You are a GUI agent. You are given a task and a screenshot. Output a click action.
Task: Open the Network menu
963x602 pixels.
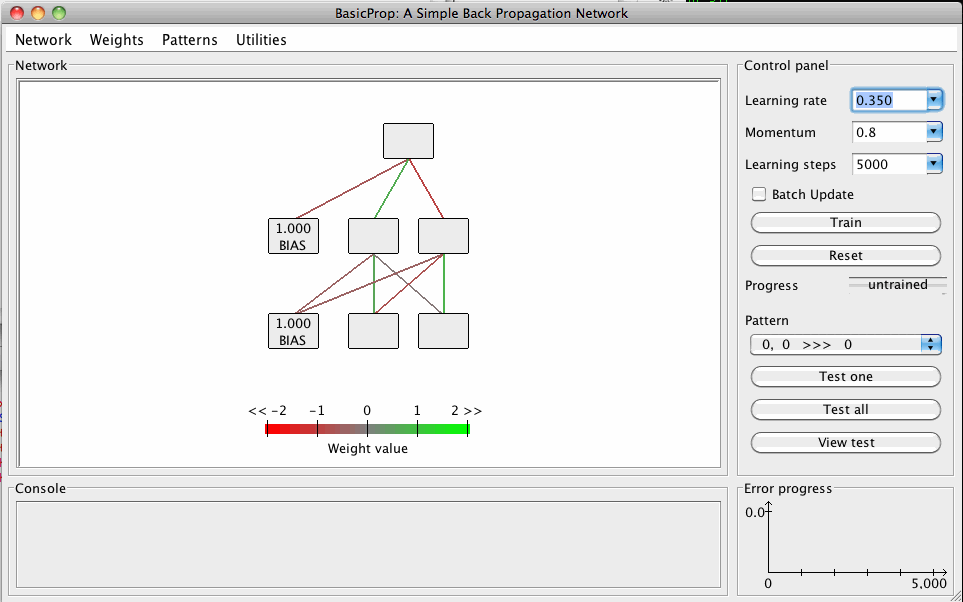43,40
